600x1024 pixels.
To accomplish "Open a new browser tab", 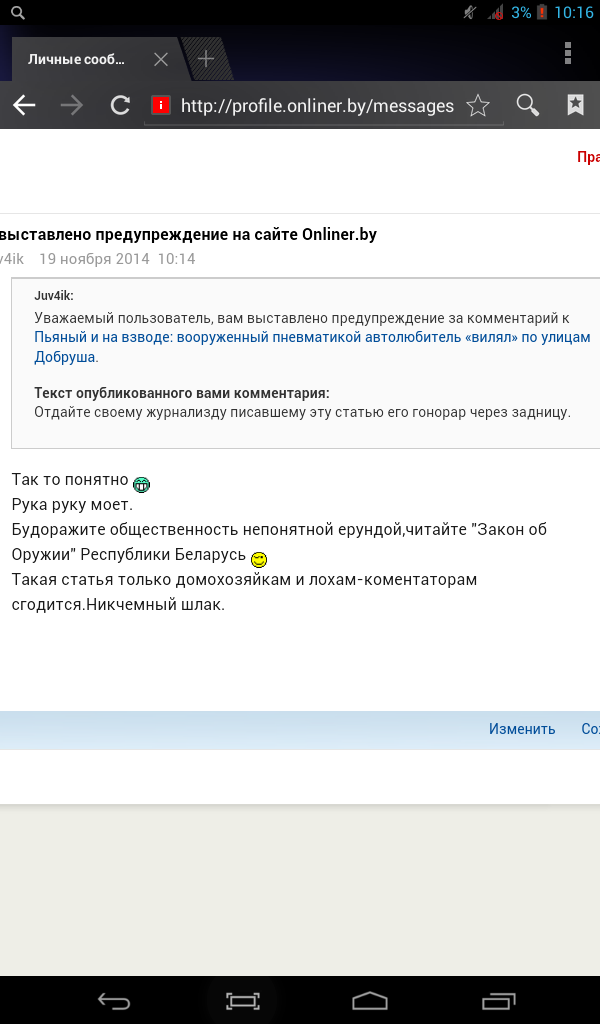I will (x=206, y=59).
